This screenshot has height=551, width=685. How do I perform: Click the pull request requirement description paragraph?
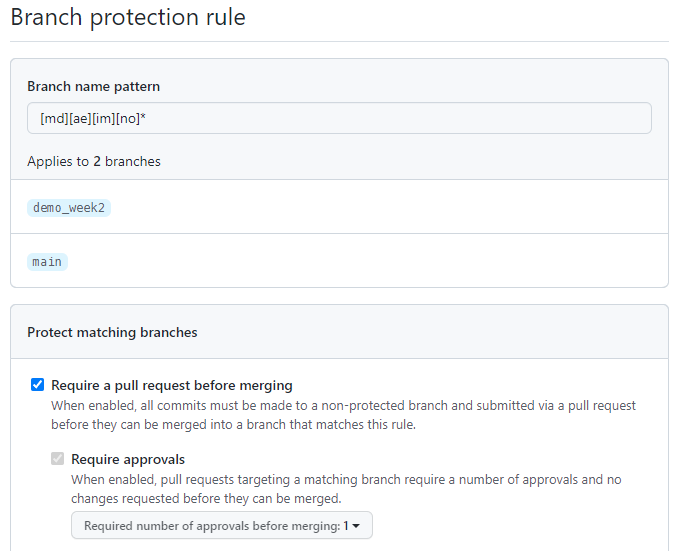(343, 415)
